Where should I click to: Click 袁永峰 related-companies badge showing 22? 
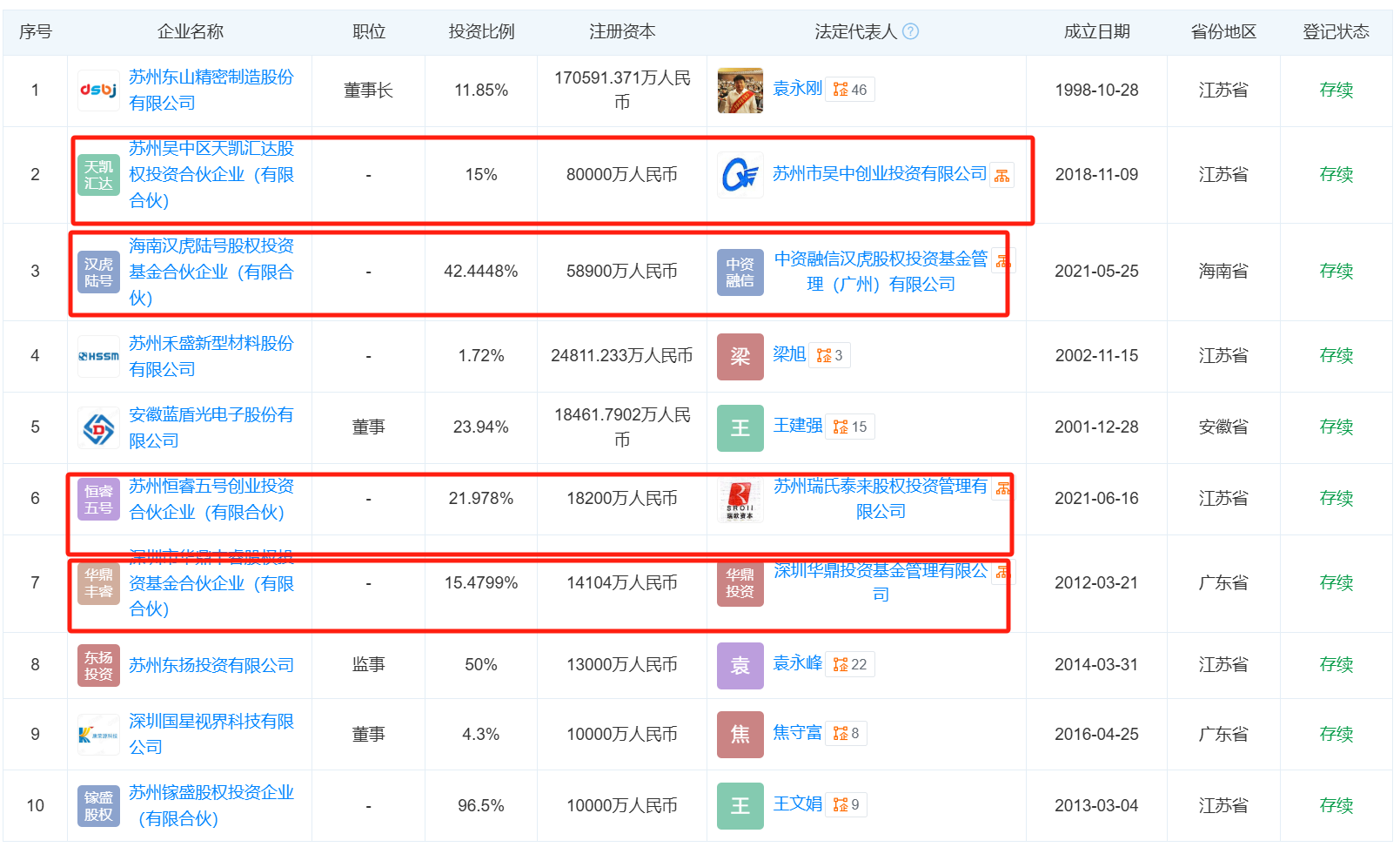pyautogui.click(x=850, y=664)
